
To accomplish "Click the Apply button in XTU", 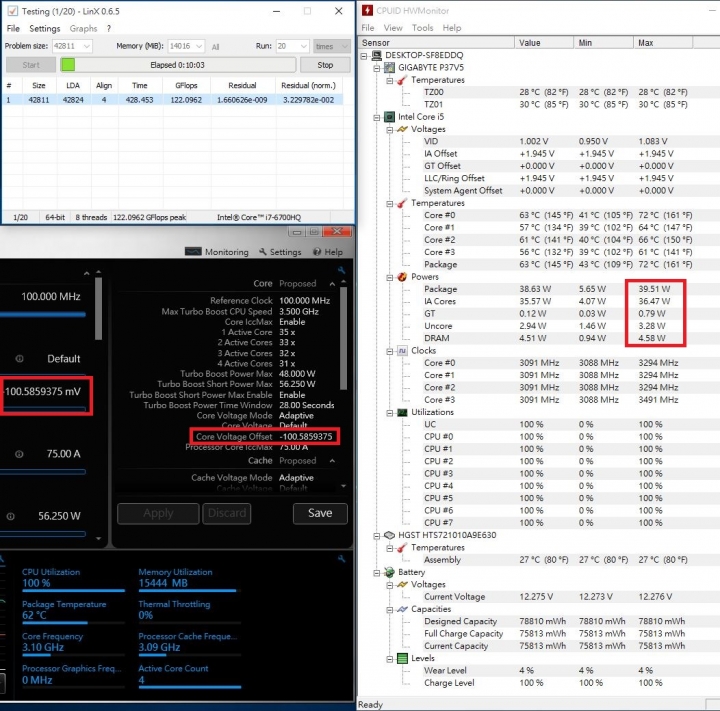I will coord(158,513).
